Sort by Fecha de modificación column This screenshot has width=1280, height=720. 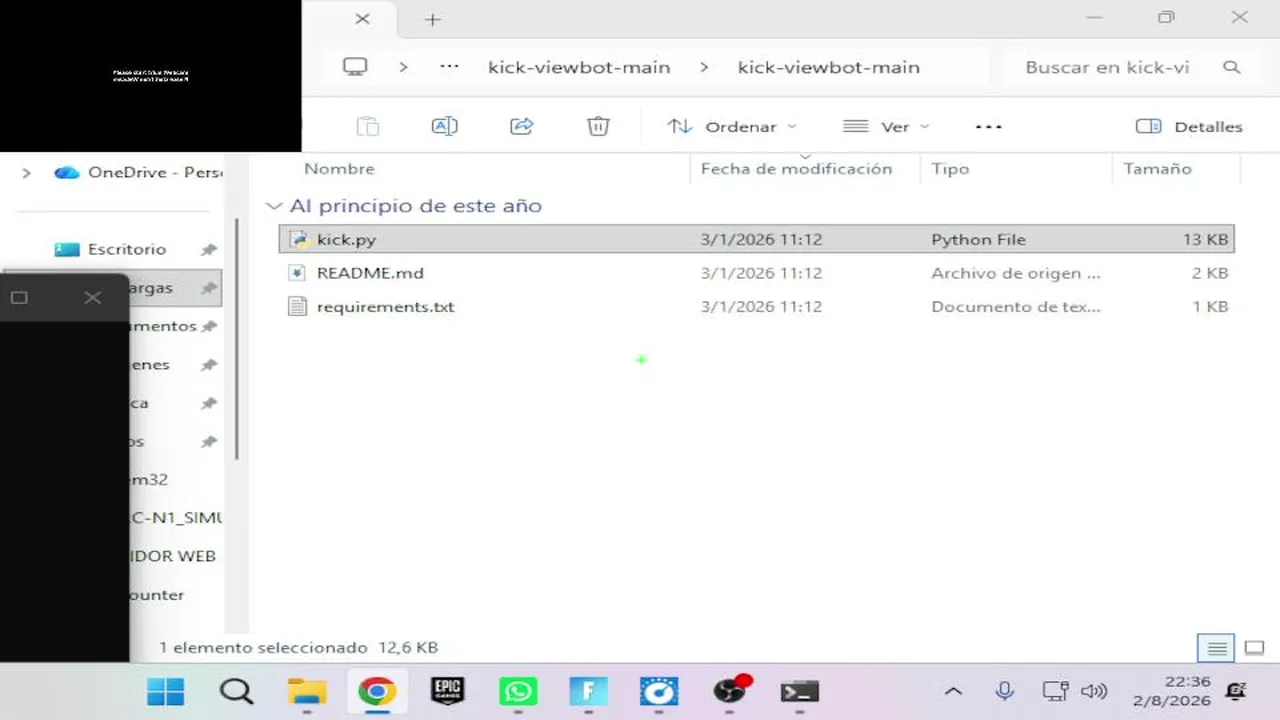tap(796, 169)
